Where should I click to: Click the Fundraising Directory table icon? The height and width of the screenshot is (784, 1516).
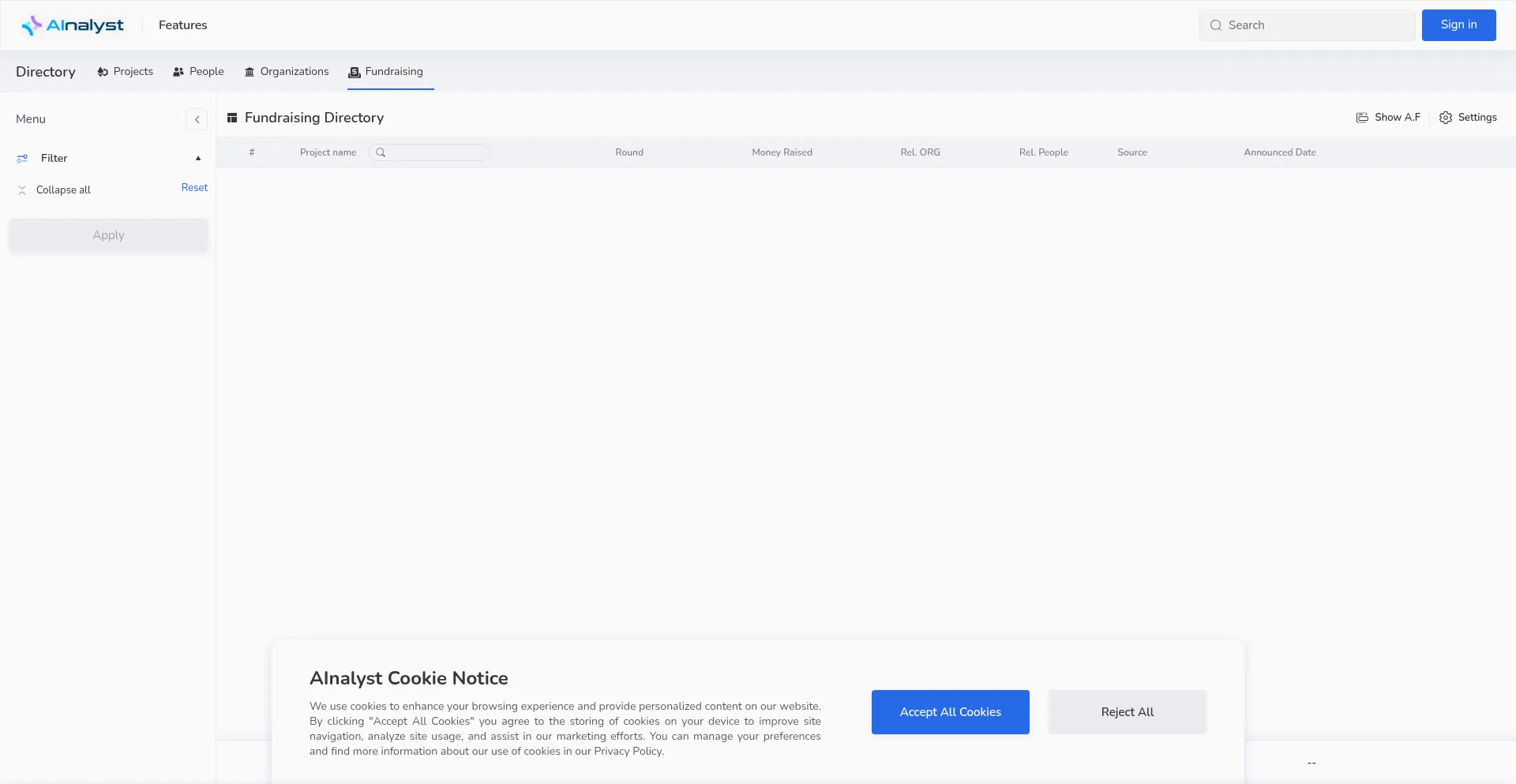click(232, 118)
